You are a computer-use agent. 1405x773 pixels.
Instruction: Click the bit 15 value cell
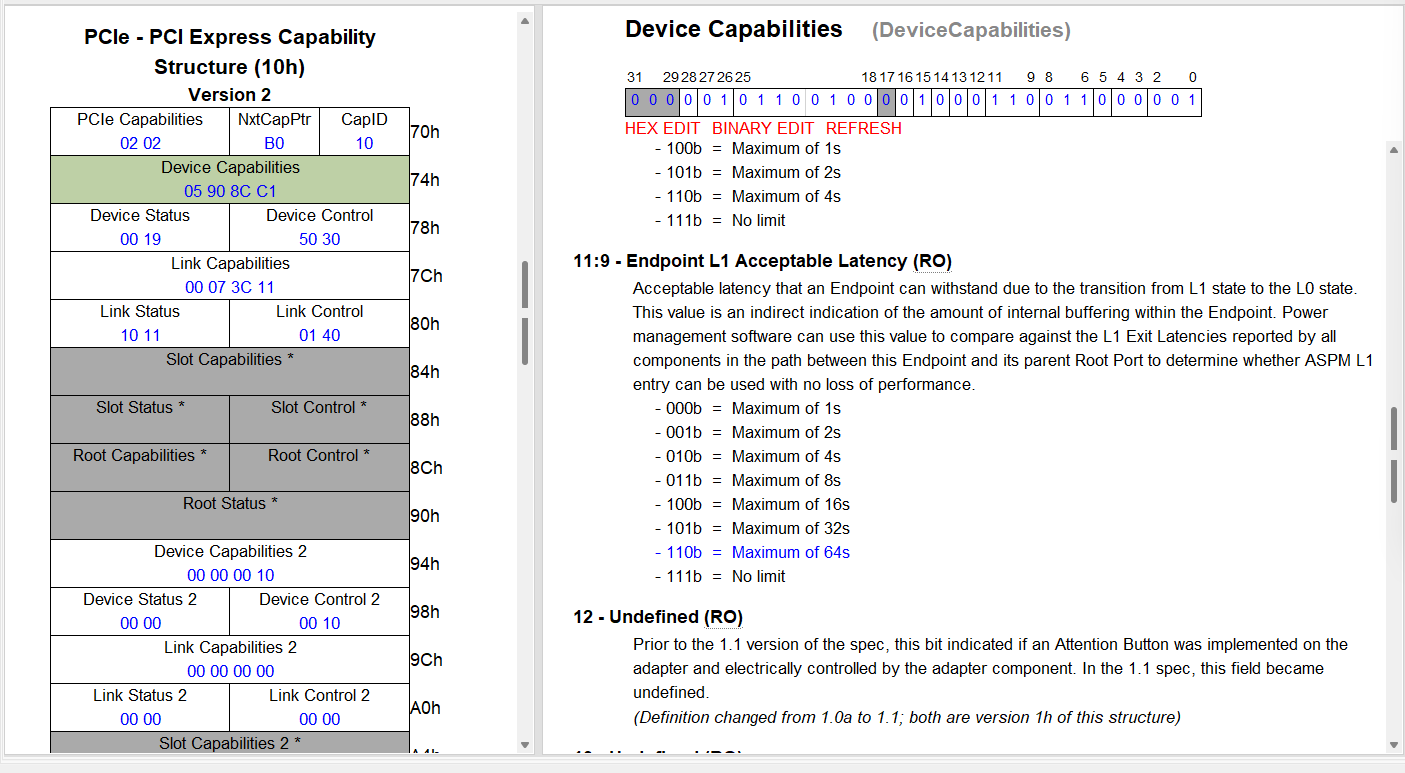921,101
